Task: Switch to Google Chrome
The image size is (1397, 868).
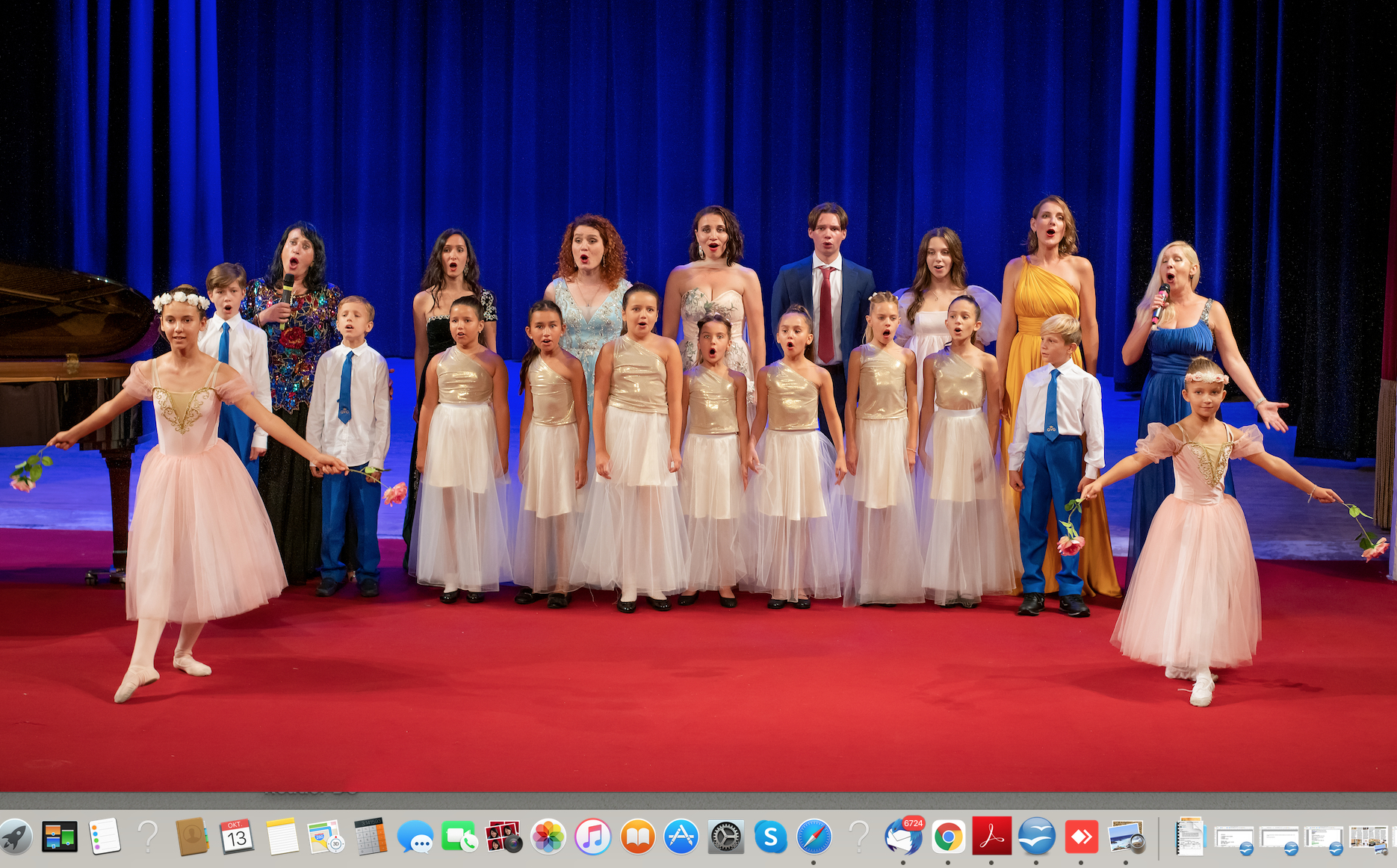Action: click(947, 837)
